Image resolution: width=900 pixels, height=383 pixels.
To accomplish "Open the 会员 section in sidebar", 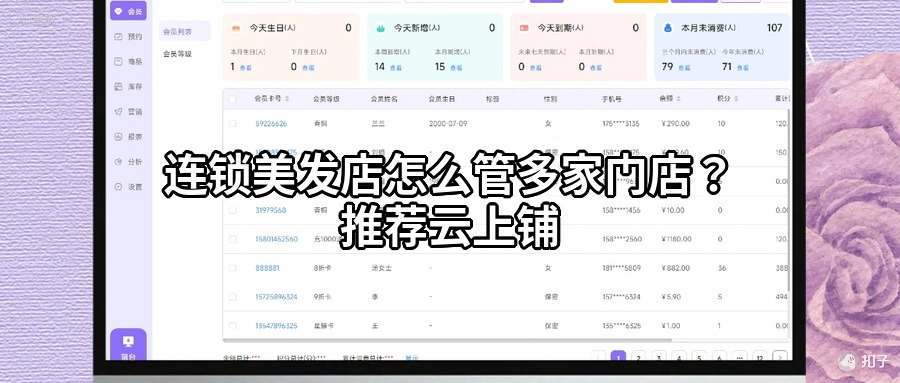I will click(x=129, y=11).
